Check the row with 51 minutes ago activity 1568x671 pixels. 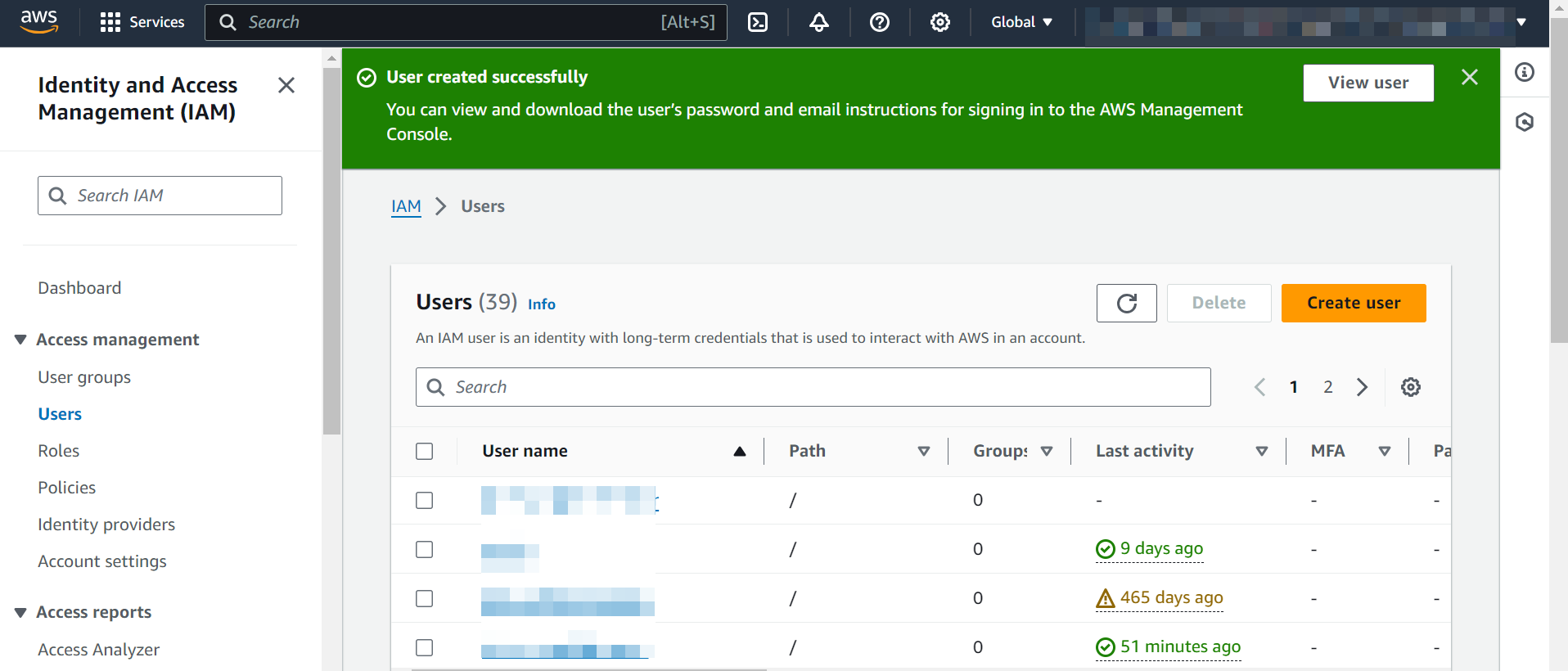[424, 647]
